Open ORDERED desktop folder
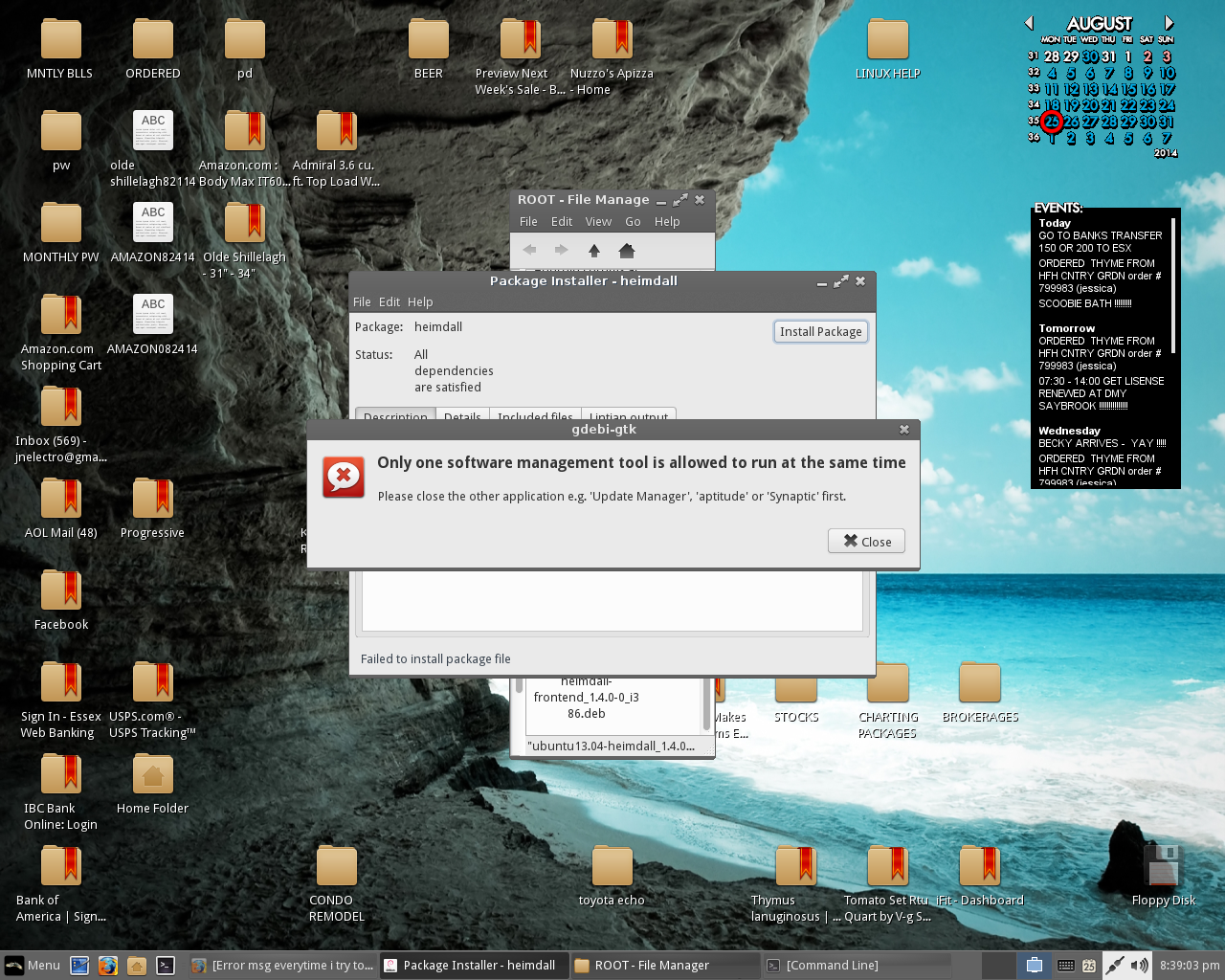The image size is (1225, 980). [x=153, y=49]
